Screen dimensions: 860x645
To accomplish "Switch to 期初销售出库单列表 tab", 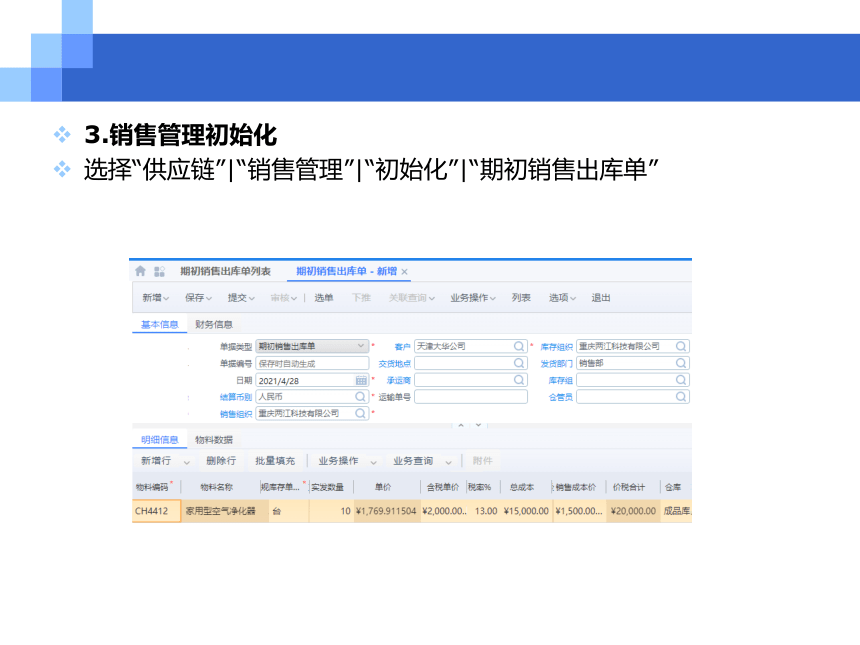I will (x=225, y=271).
